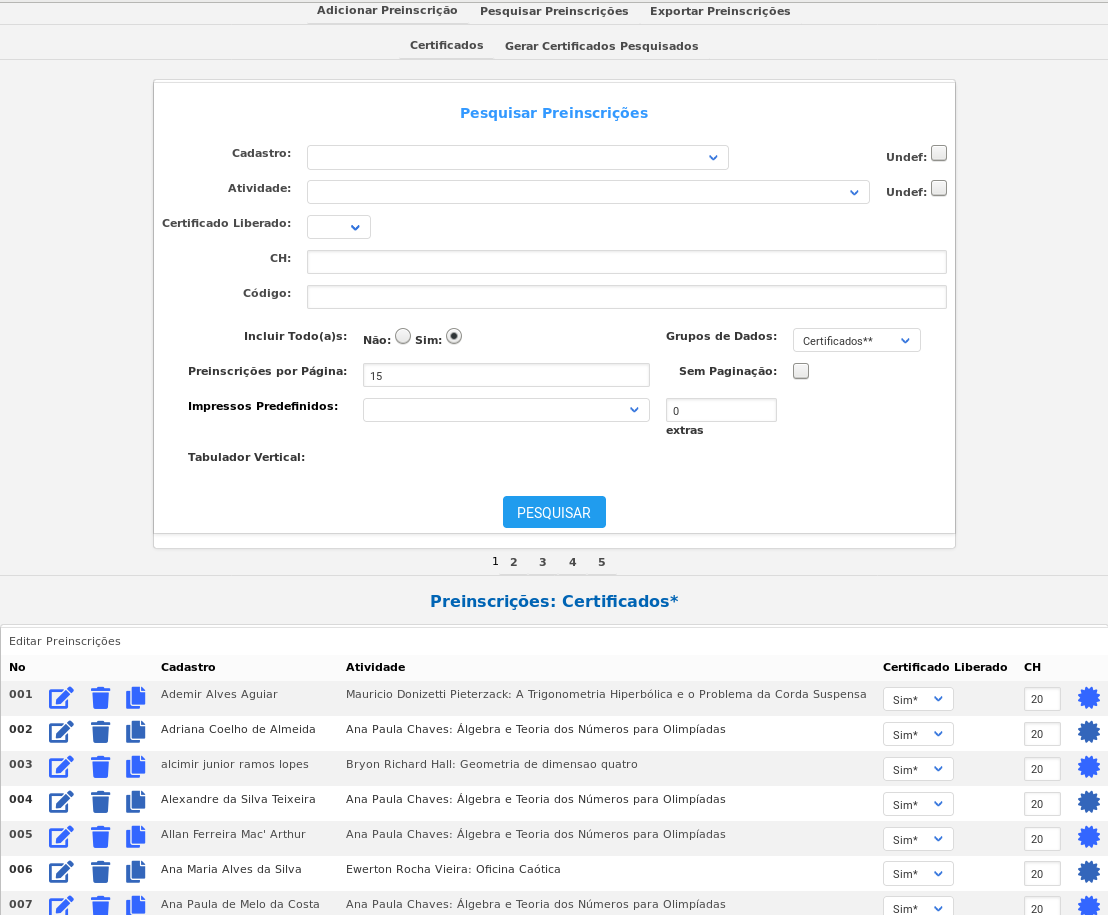
Task: Click the seal icon for row 003
Action: (1089, 768)
